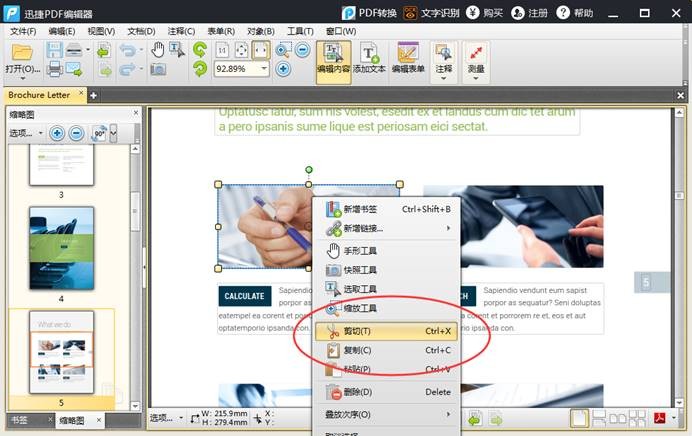Close the Brochure Letter tab
Screen dimensions: 692x436
81,93
